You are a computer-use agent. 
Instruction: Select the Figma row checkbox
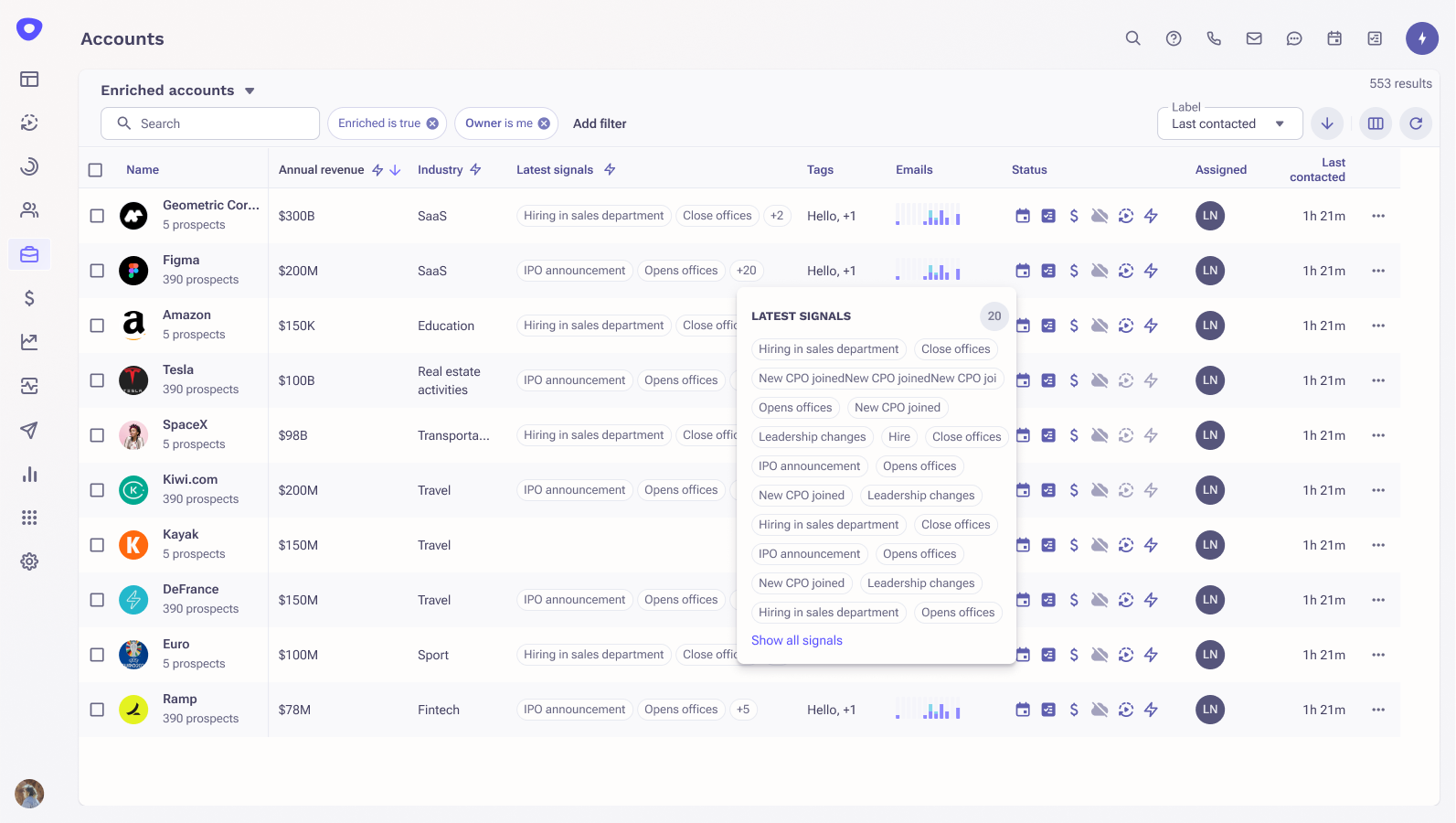[x=97, y=271]
